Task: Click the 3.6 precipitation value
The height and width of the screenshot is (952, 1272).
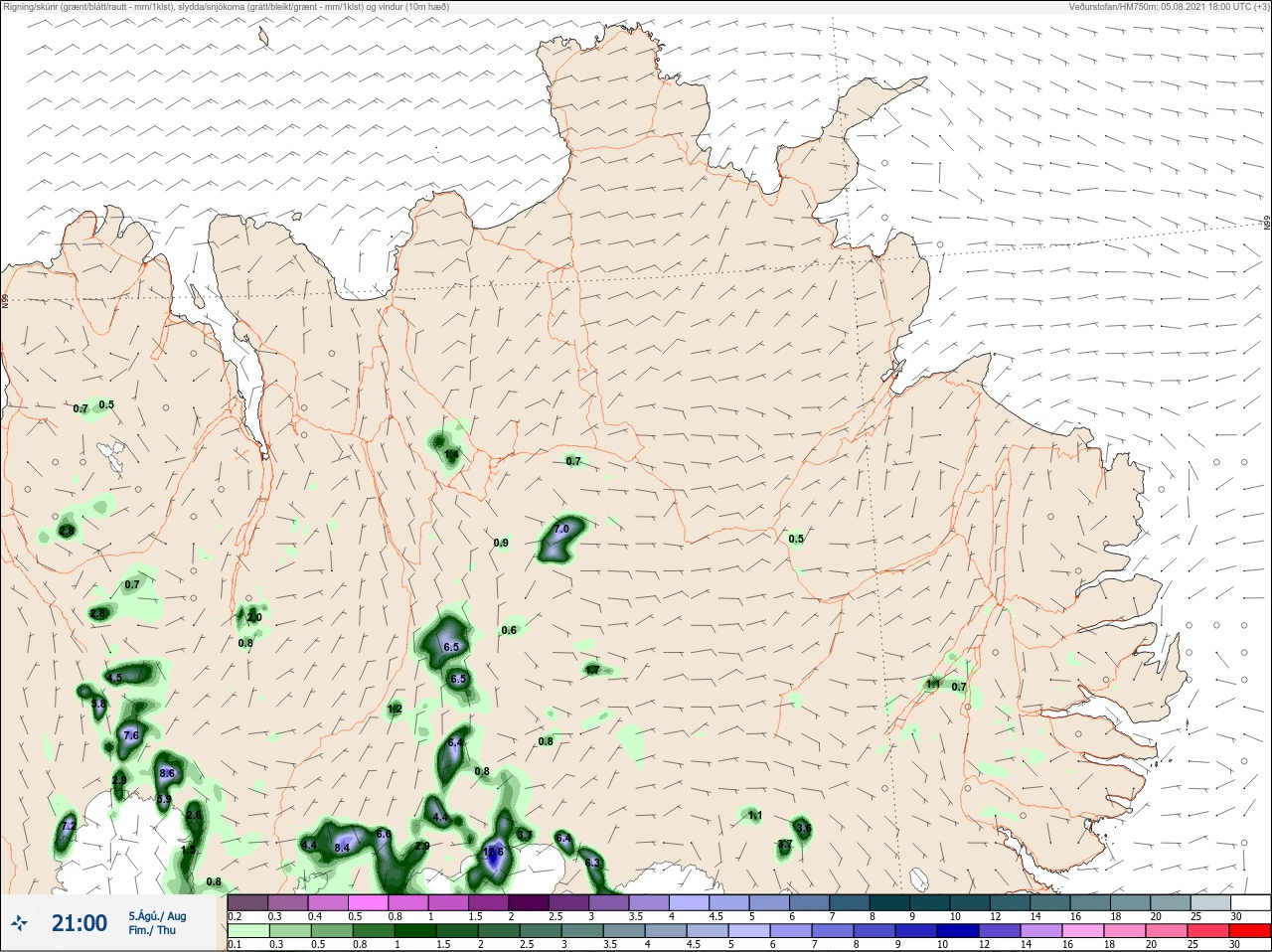Action: click(x=804, y=828)
